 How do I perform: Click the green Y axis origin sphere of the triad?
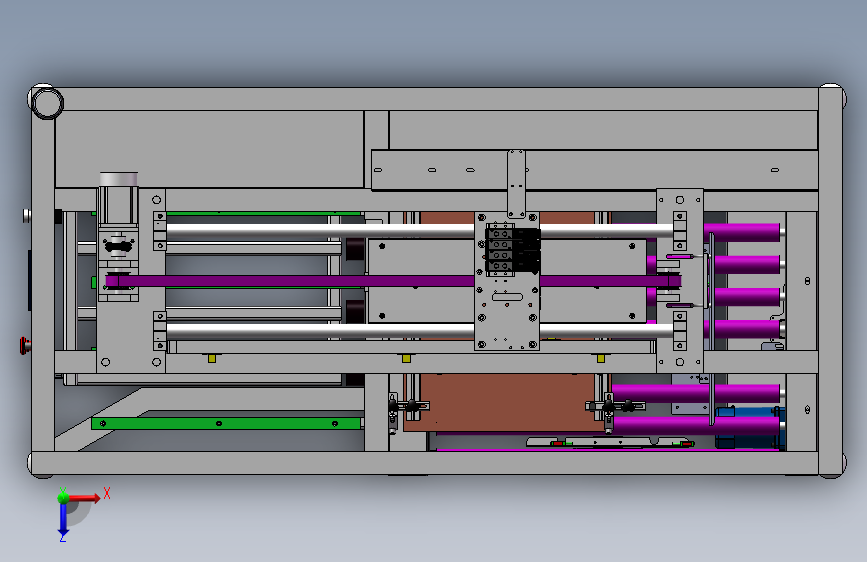tap(63, 498)
